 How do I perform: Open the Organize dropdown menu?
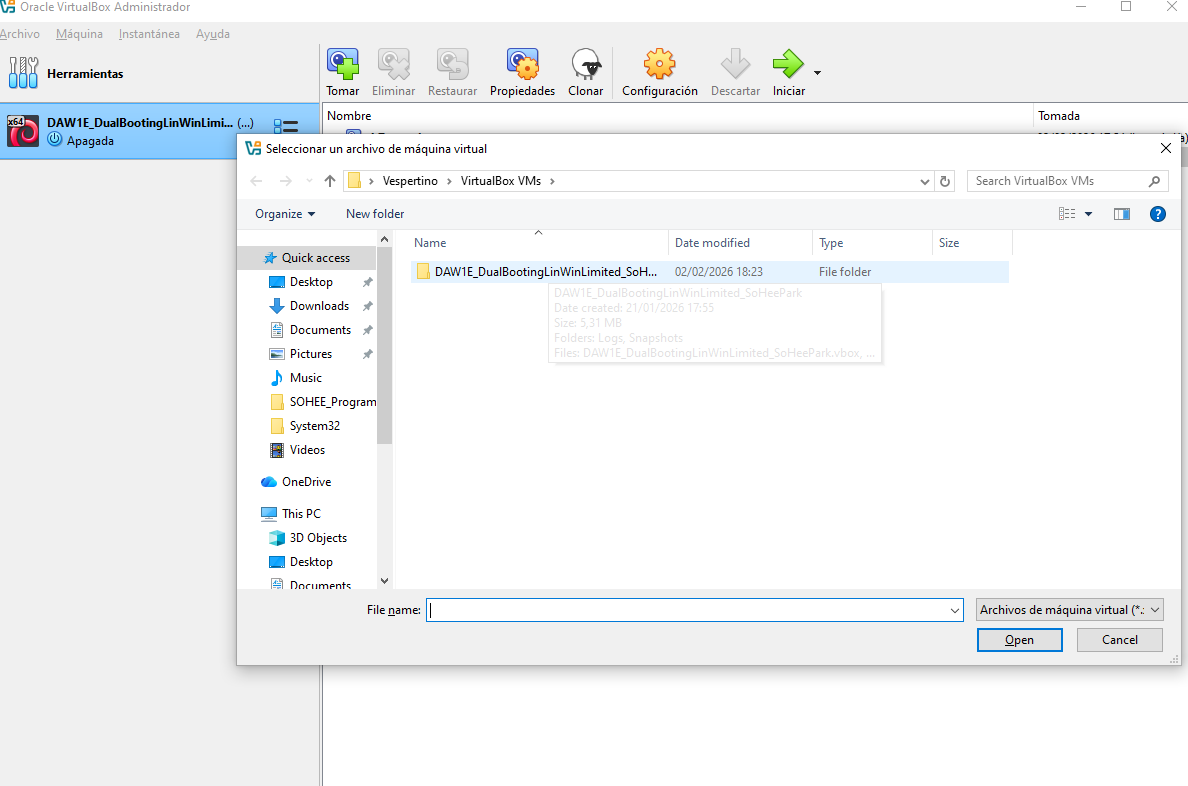(x=285, y=214)
